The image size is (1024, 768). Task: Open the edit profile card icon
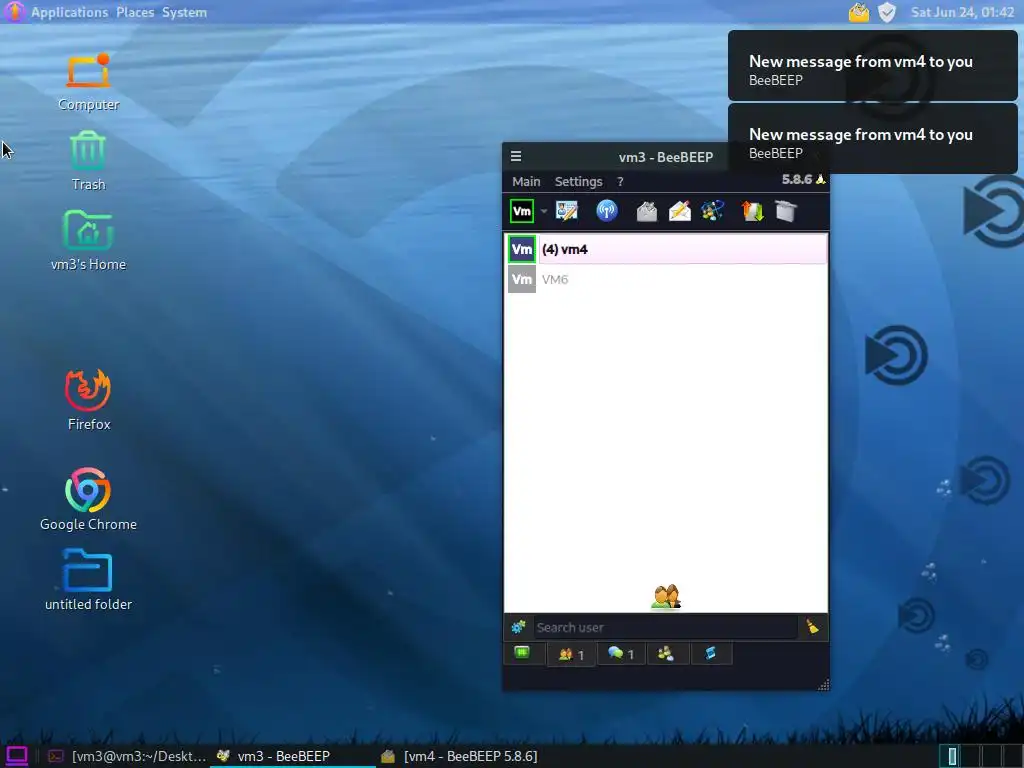click(x=566, y=211)
